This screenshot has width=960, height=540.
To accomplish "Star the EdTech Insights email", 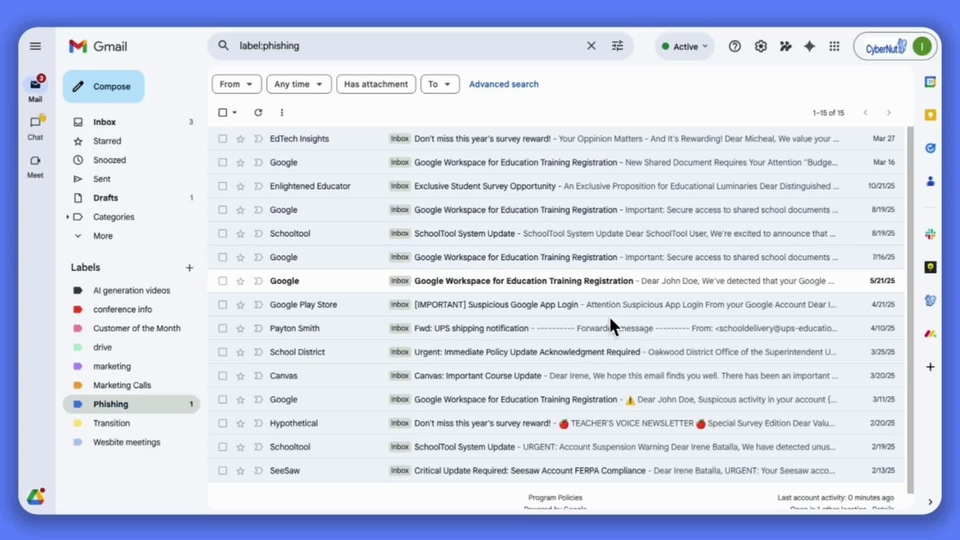I will coord(241,139).
